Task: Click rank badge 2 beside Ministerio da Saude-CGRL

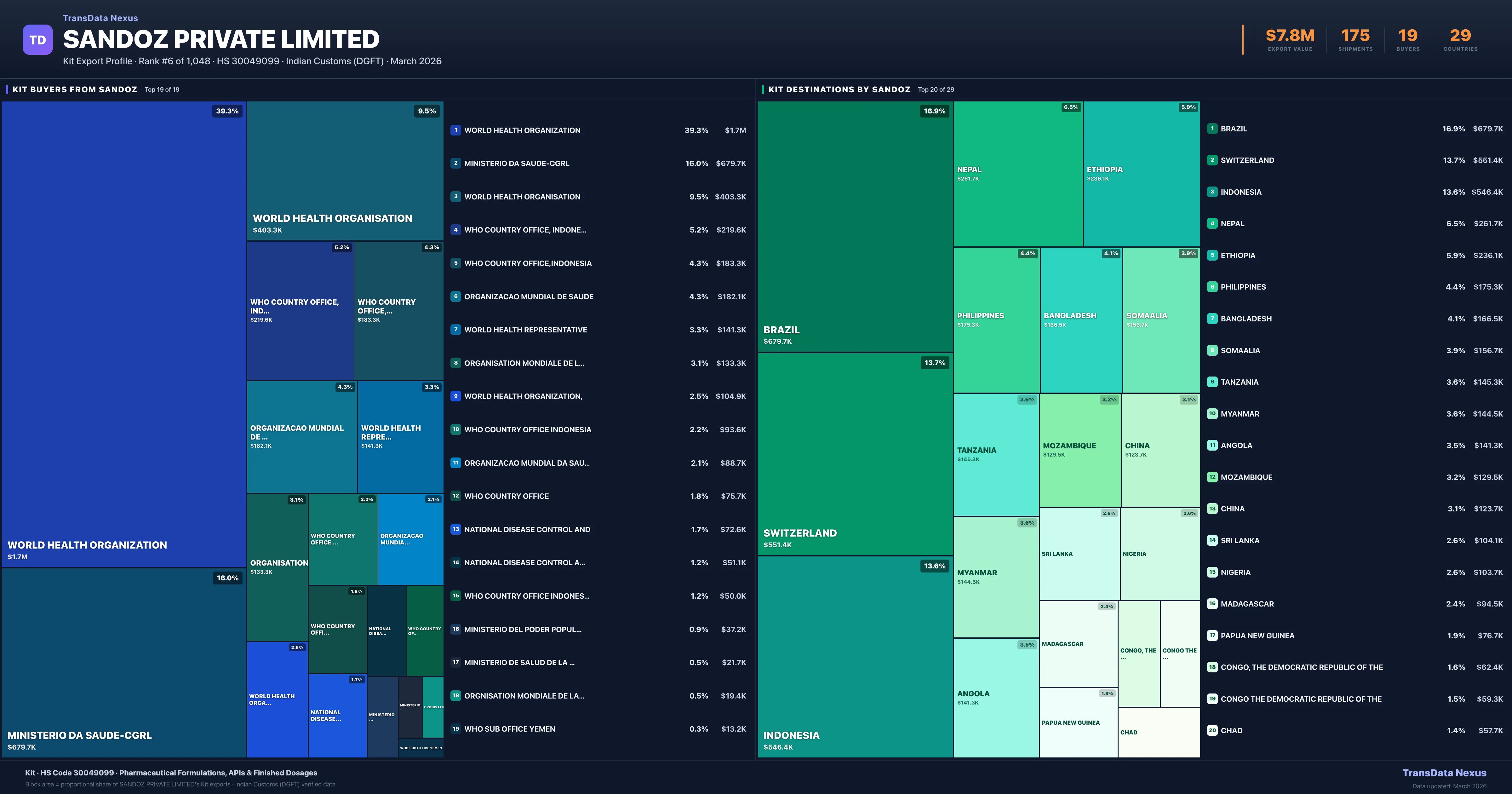Action: pos(455,163)
